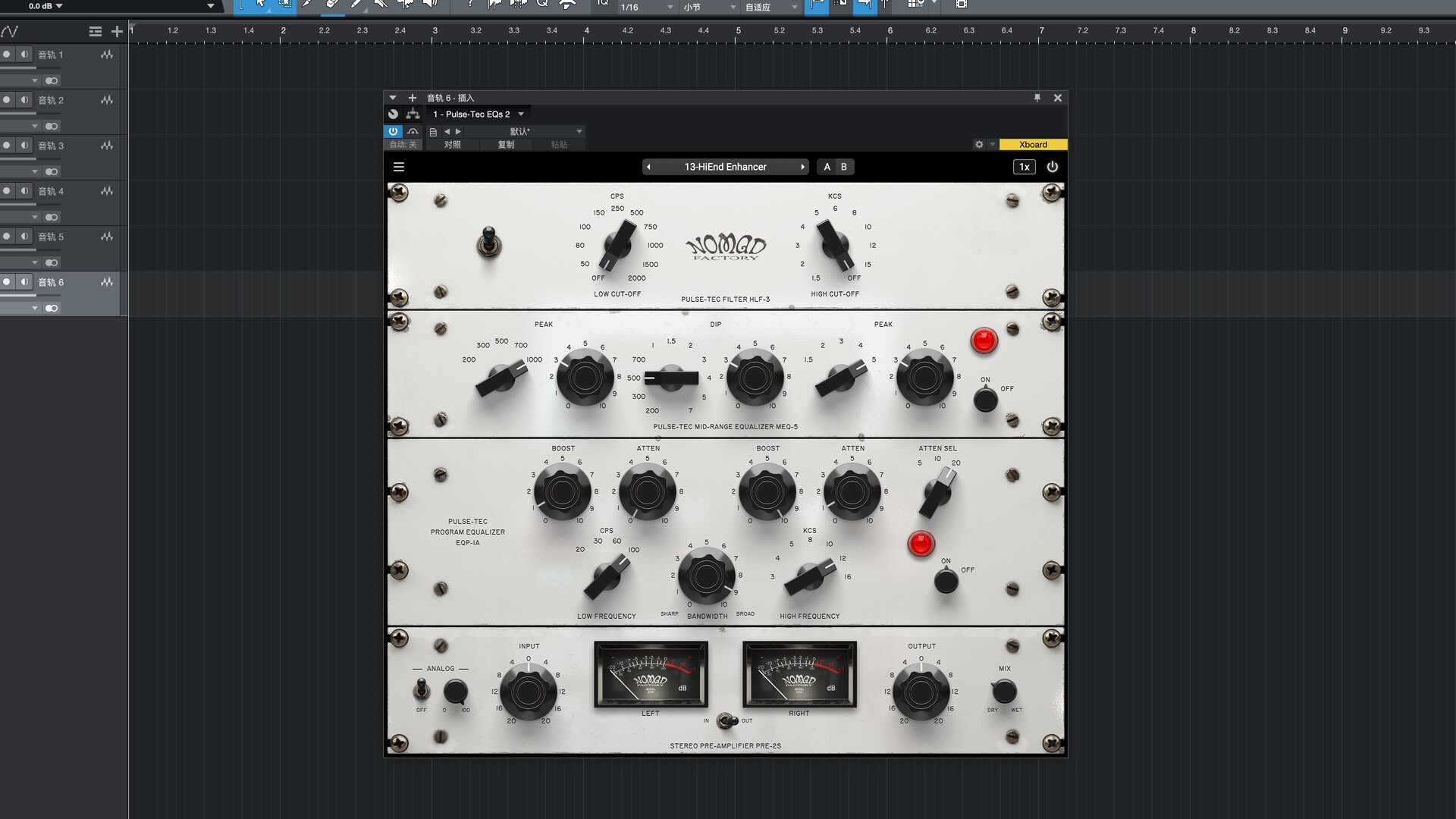This screenshot has height=819, width=1456.
Task: Click the MIX dry/wet knob
Action: point(1004,691)
